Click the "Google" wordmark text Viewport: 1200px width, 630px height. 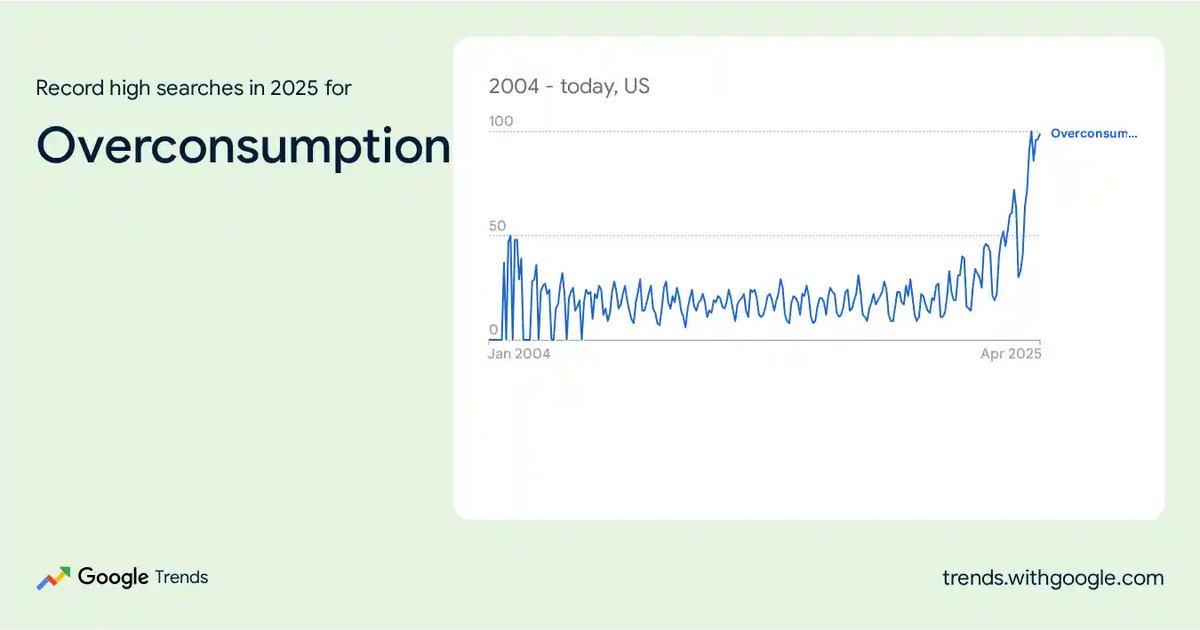(x=113, y=577)
